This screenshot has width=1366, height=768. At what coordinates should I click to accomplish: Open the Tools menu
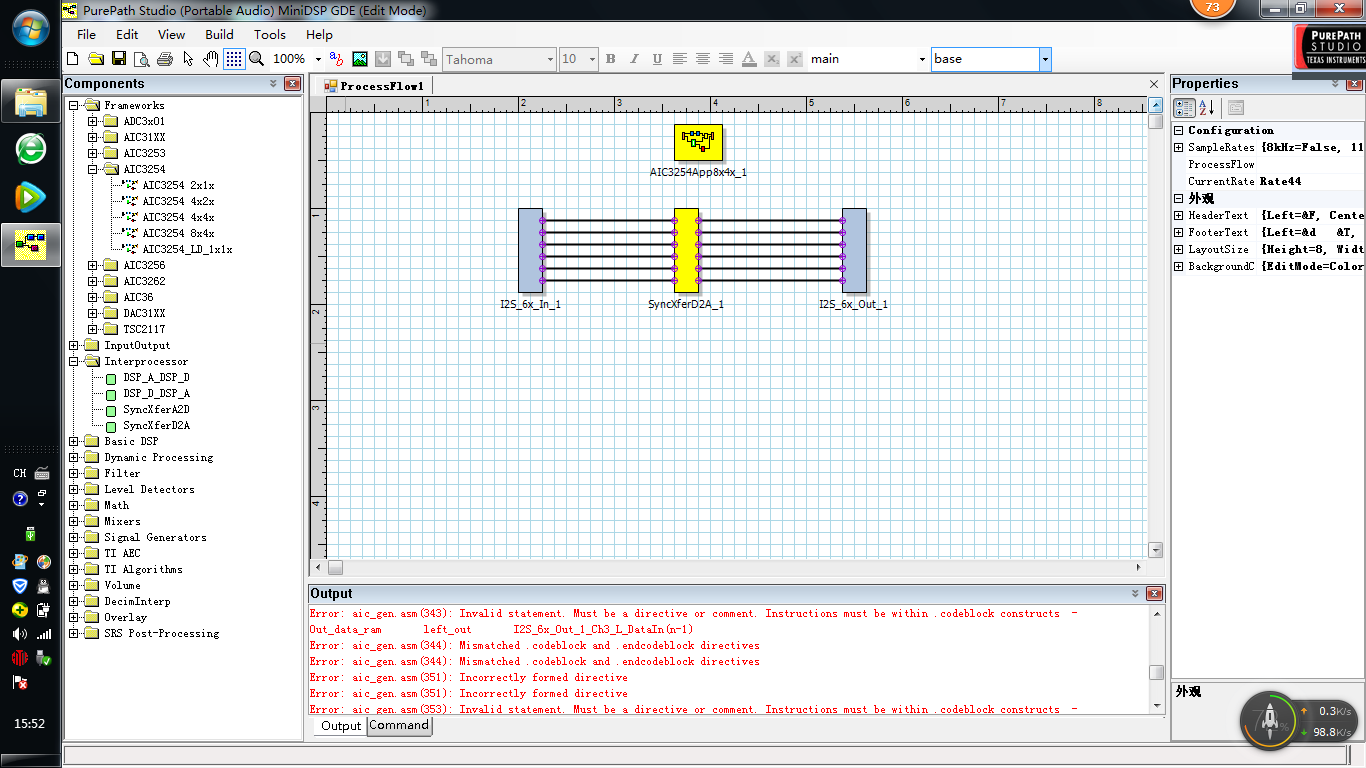pos(270,34)
